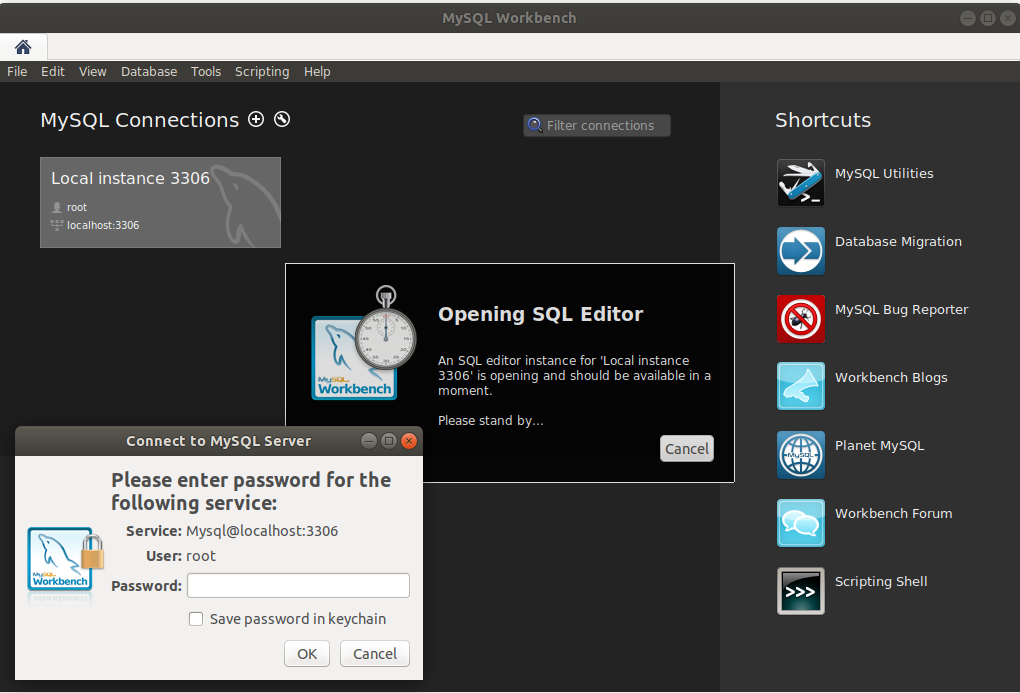Open the Scripting menu

pos(262,72)
